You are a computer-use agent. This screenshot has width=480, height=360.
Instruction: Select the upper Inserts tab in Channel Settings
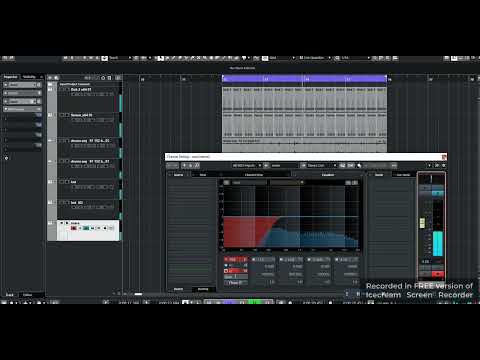tap(178, 175)
